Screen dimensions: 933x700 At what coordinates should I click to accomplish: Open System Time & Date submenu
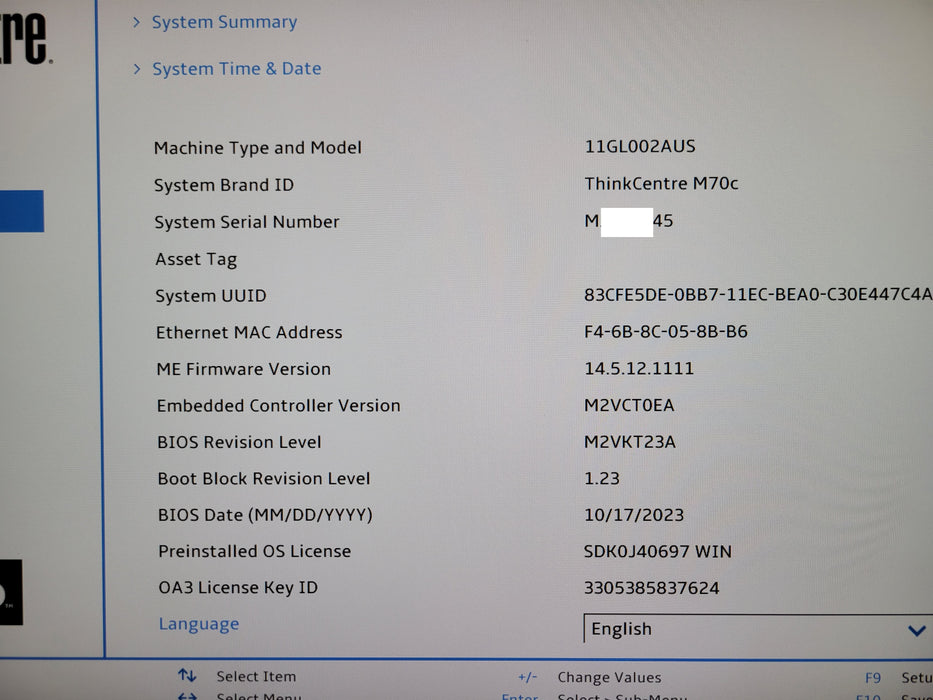[x=236, y=69]
